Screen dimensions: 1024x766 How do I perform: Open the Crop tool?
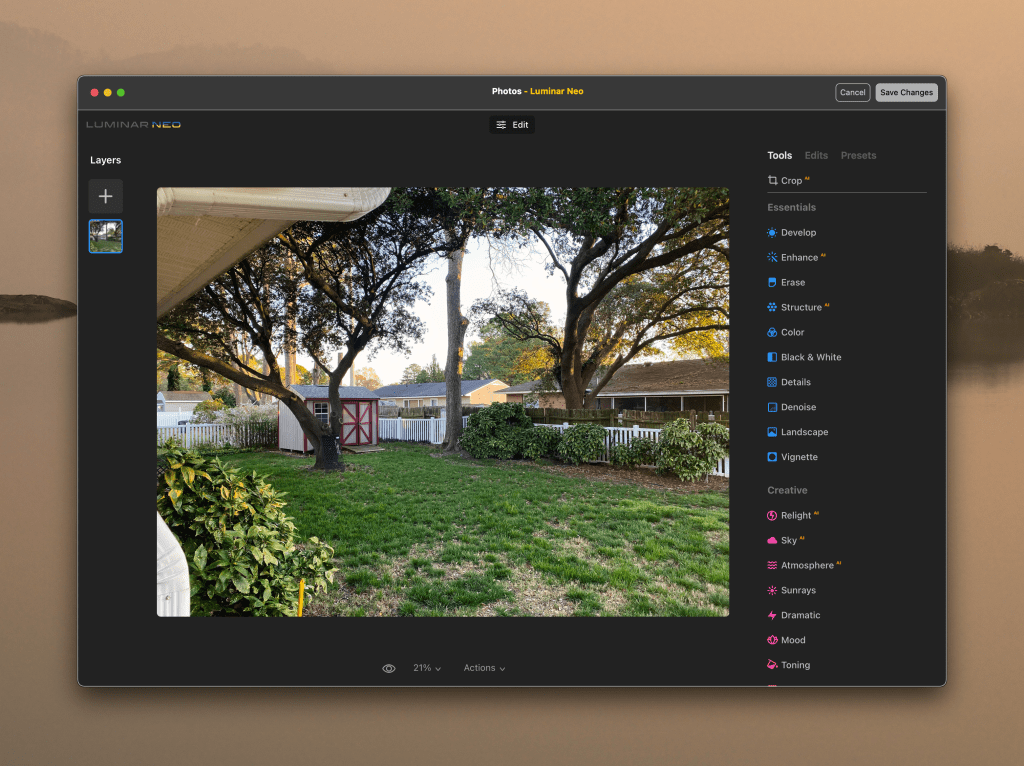(791, 181)
